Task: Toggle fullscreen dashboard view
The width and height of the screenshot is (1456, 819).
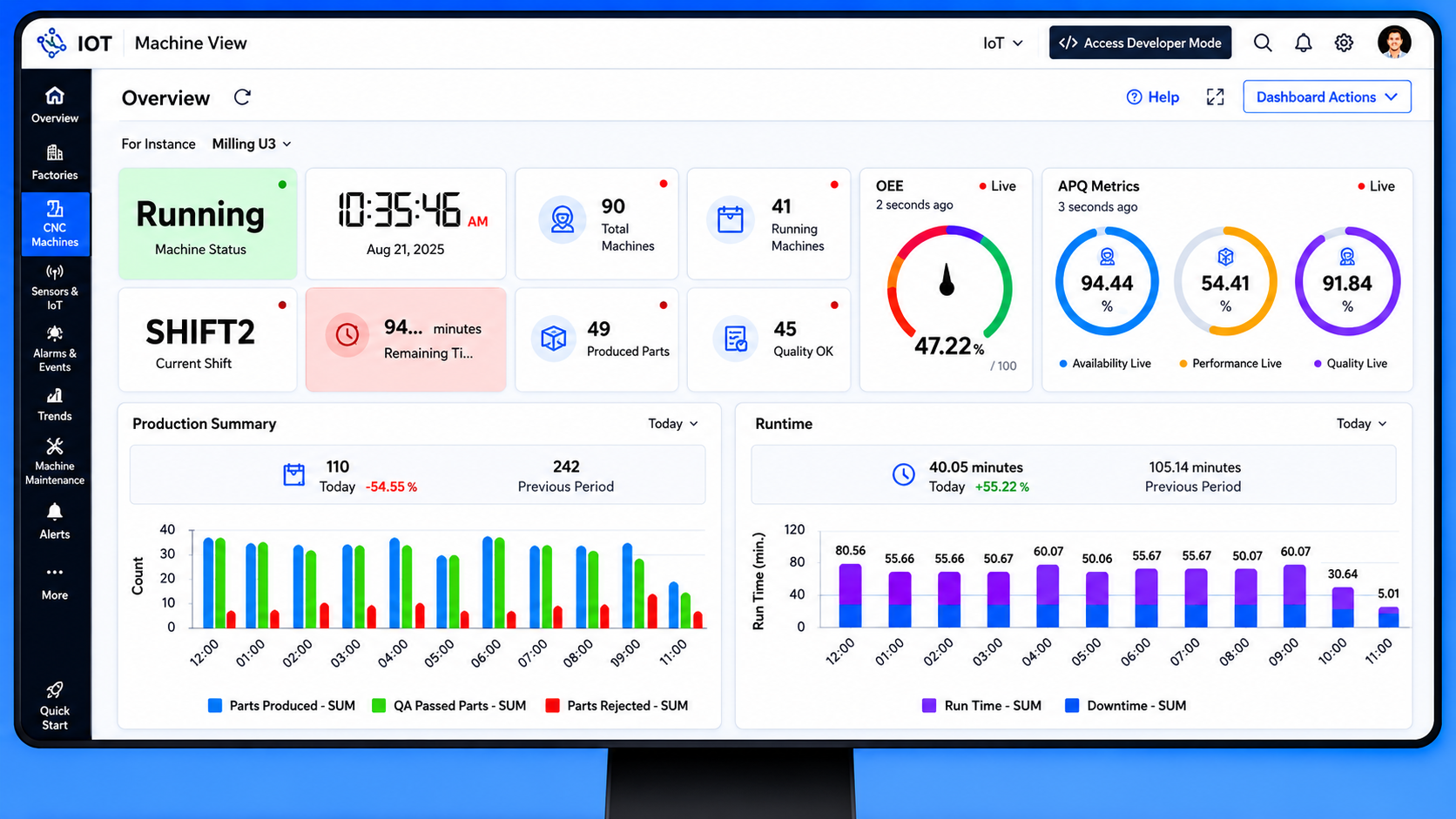Action: [x=1216, y=97]
